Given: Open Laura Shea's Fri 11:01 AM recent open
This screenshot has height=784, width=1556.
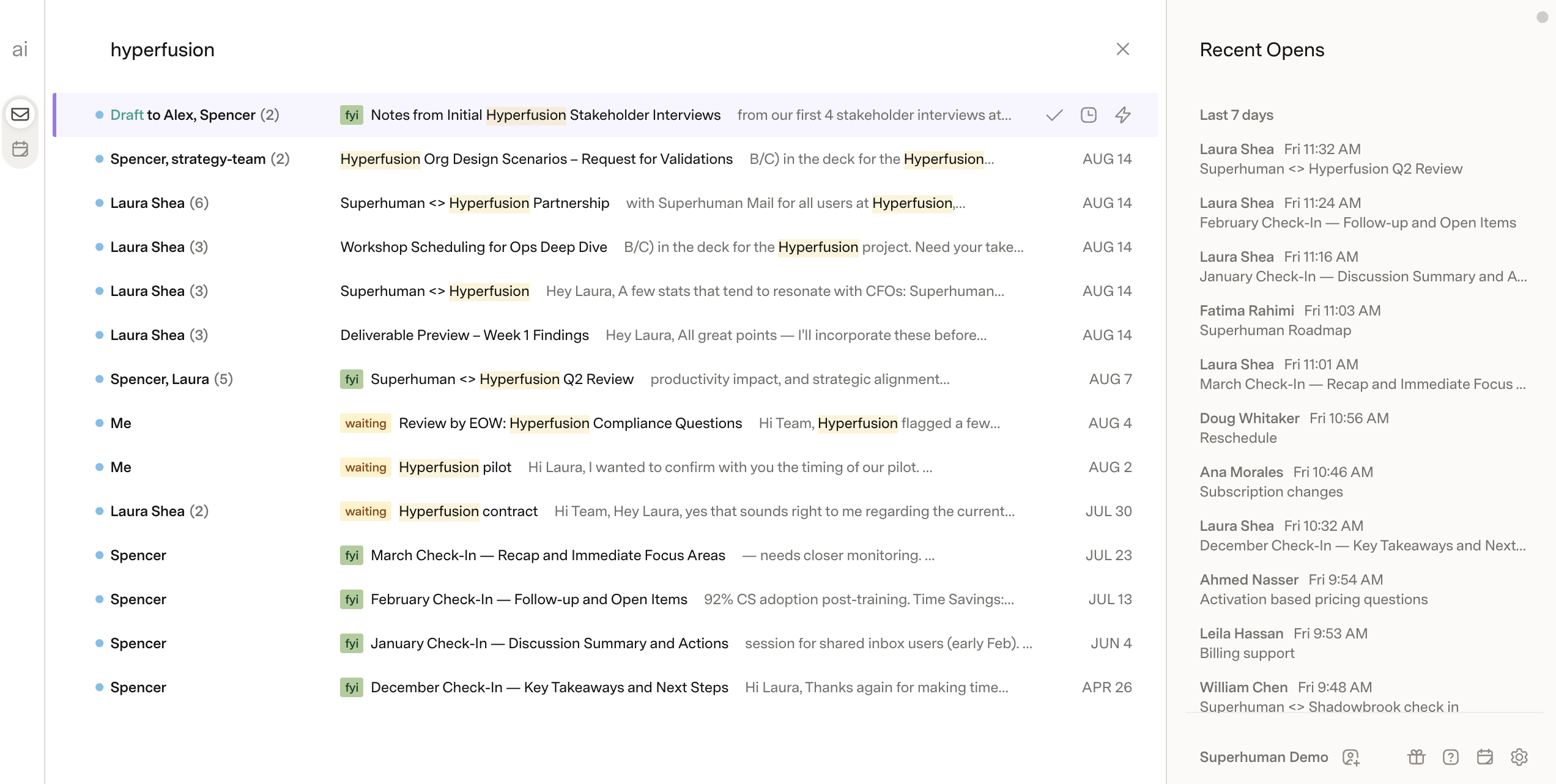Looking at the screenshot, I should [x=1363, y=374].
